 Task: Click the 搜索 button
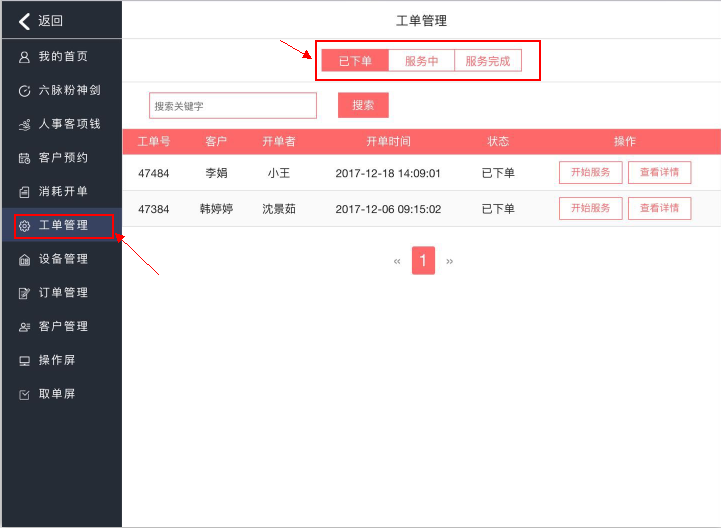(x=363, y=105)
